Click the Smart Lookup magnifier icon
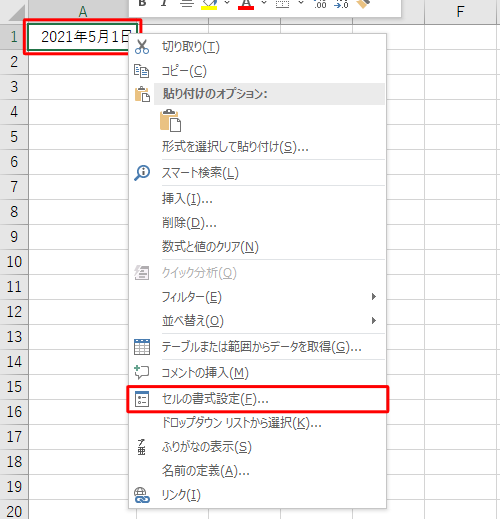The height and width of the screenshot is (519, 500). tap(142, 173)
